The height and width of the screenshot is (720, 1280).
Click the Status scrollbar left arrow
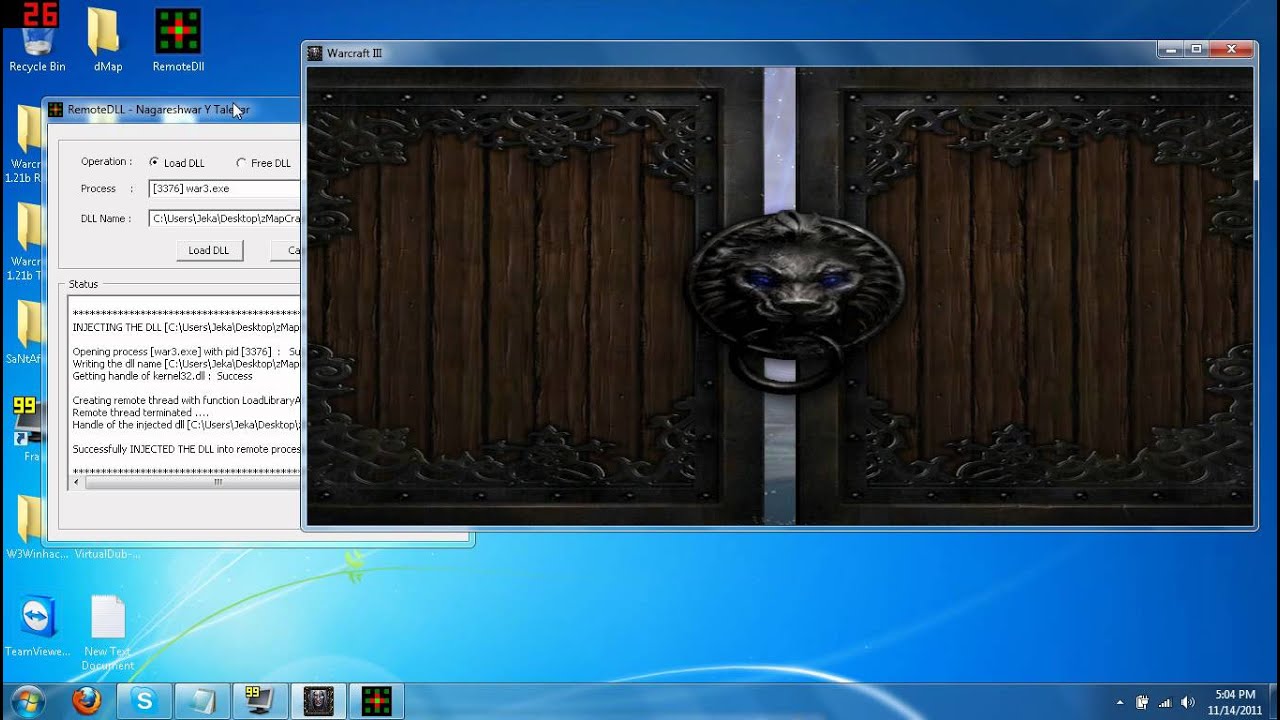(x=77, y=482)
